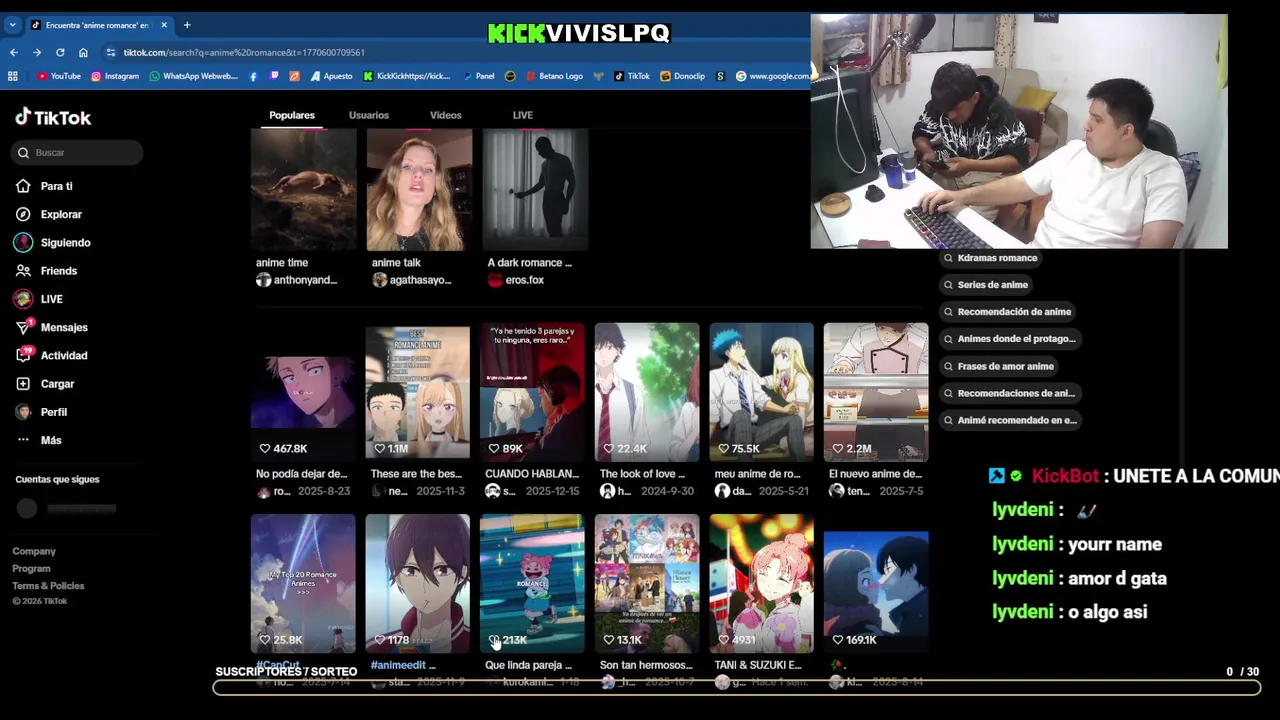
Task: Open the 'El nuevo anime de' video
Action: (876, 393)
